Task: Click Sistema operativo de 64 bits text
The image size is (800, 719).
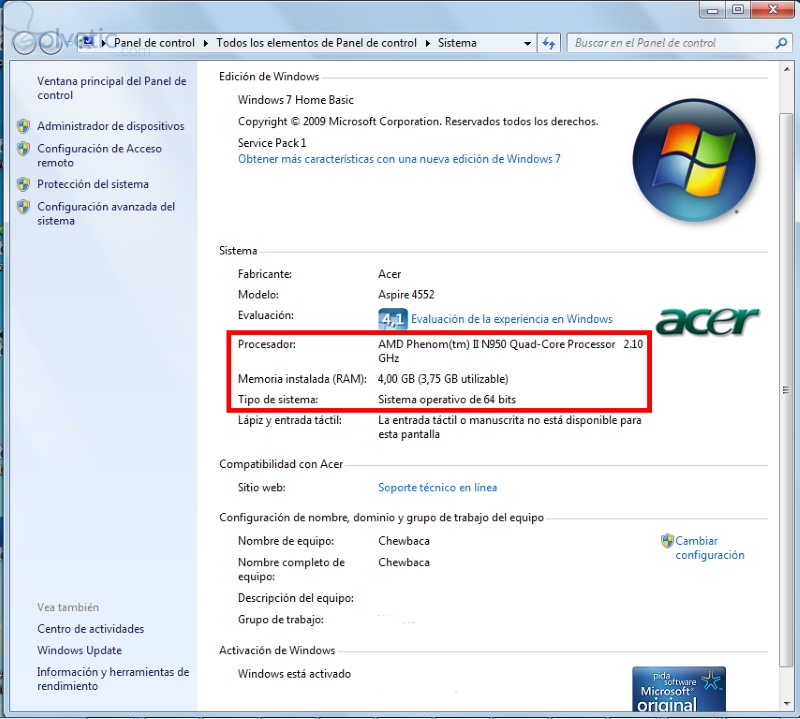Action: click(447, 400)
